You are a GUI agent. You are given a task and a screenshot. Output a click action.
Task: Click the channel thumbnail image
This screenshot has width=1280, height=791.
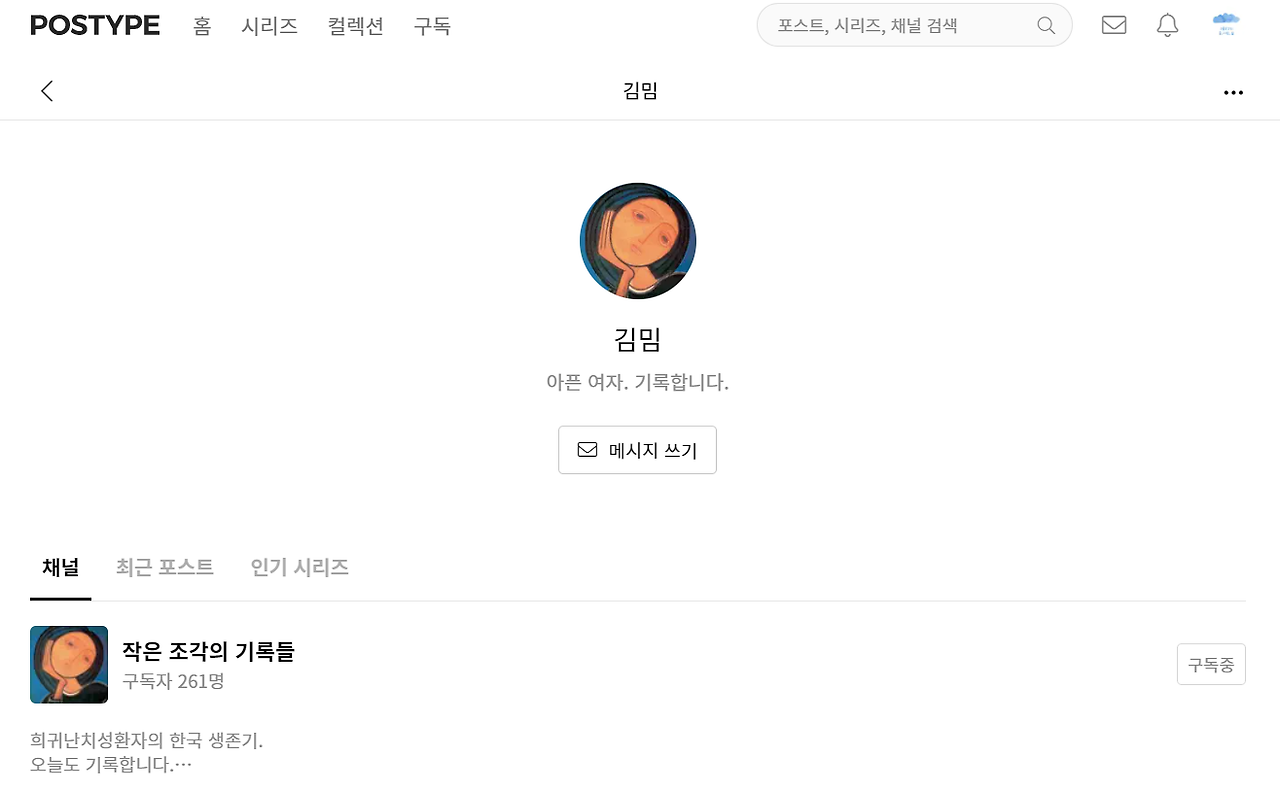tap(68, 664)
